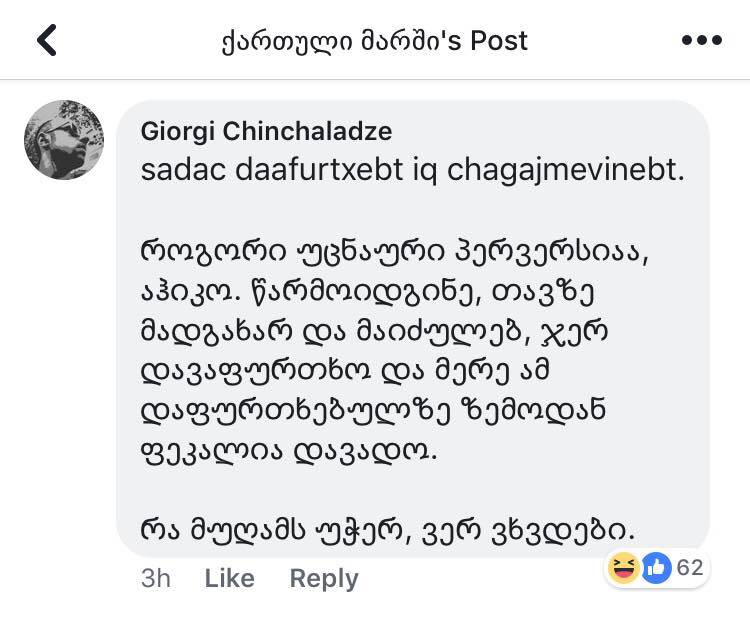
Task: Reply to Giorgi's comment
Action: click(324, 579)
